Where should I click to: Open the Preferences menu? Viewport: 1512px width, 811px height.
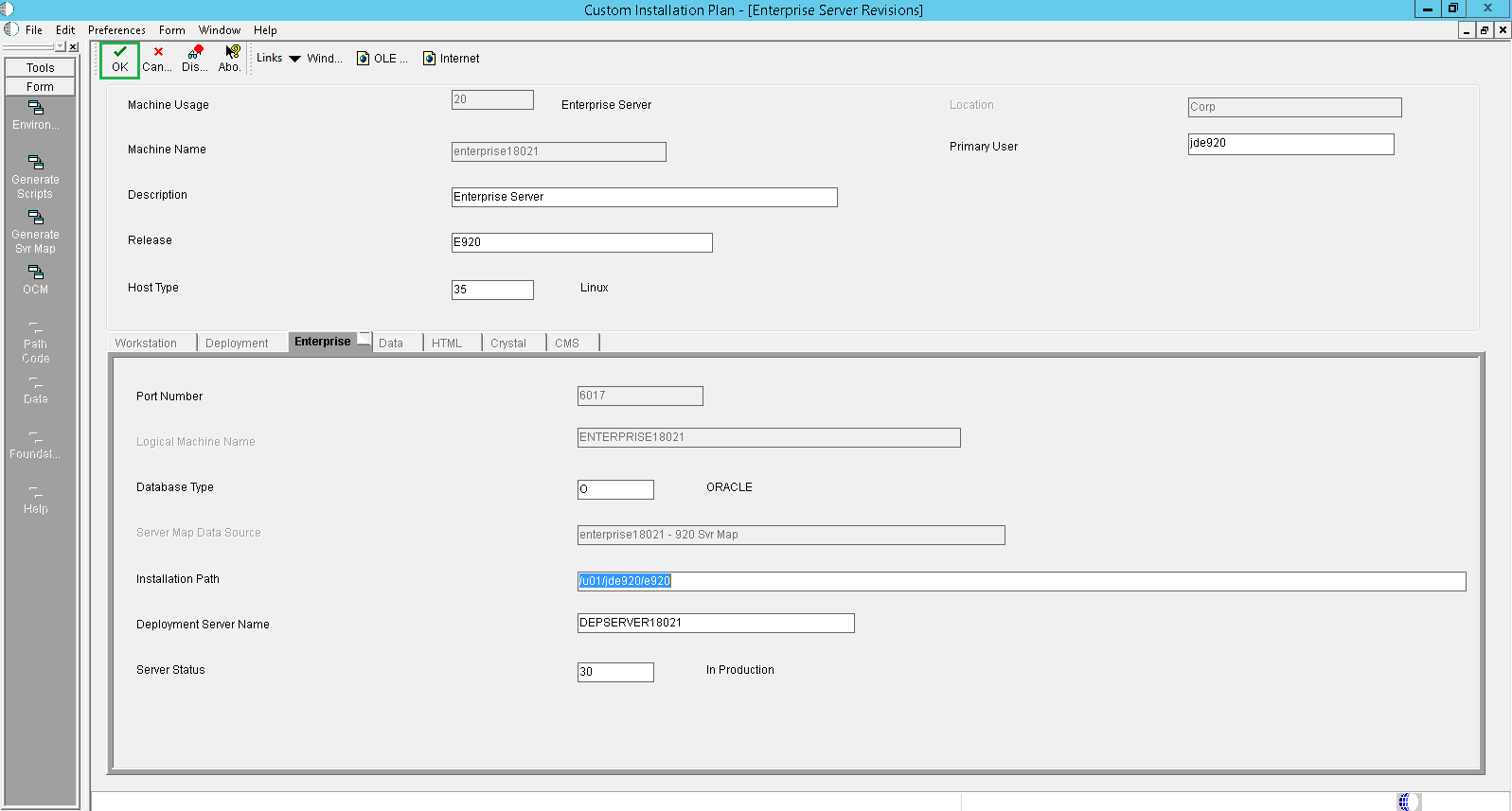[x=116, y=30]
